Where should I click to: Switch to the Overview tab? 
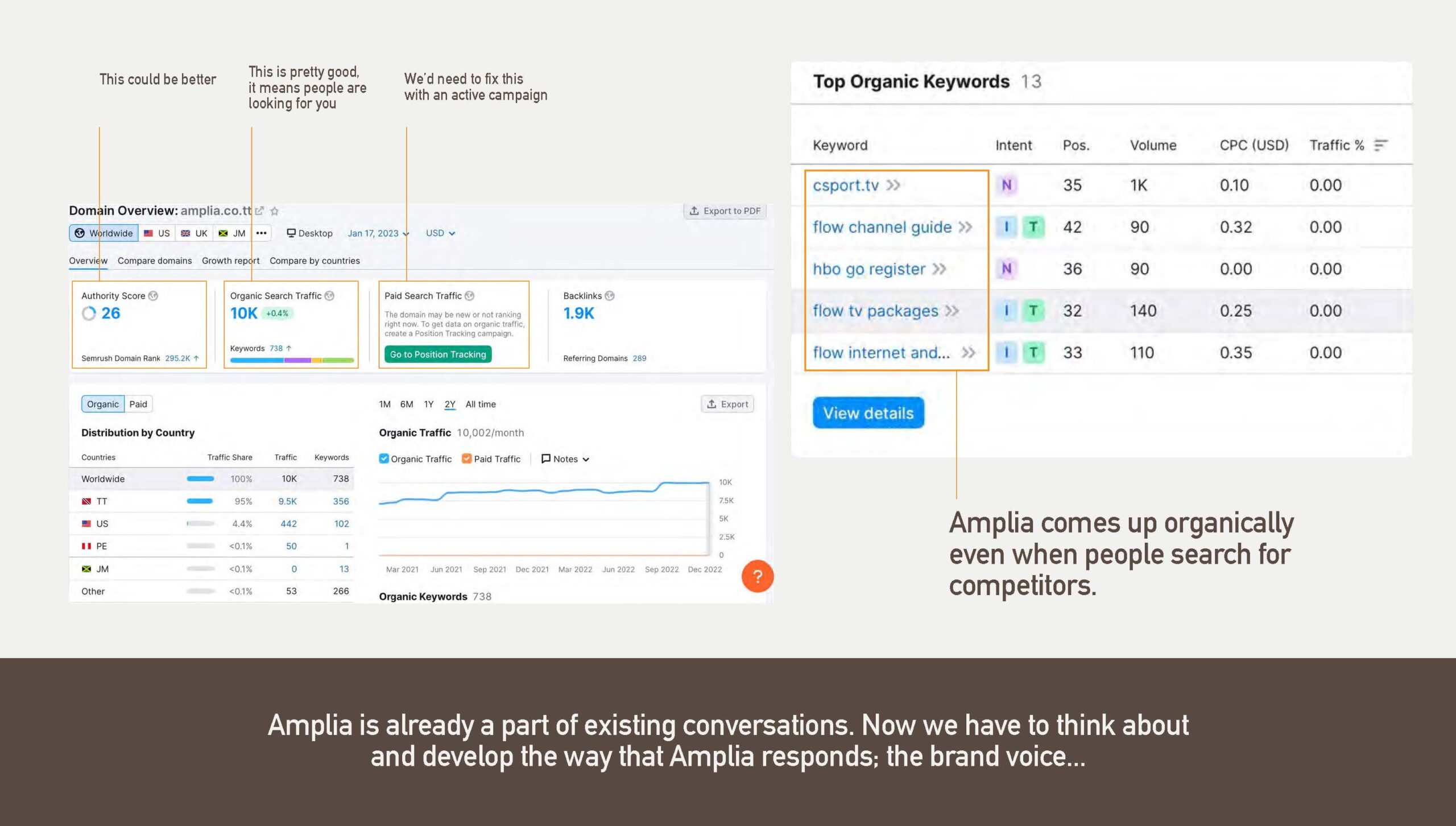coord(88,261)
